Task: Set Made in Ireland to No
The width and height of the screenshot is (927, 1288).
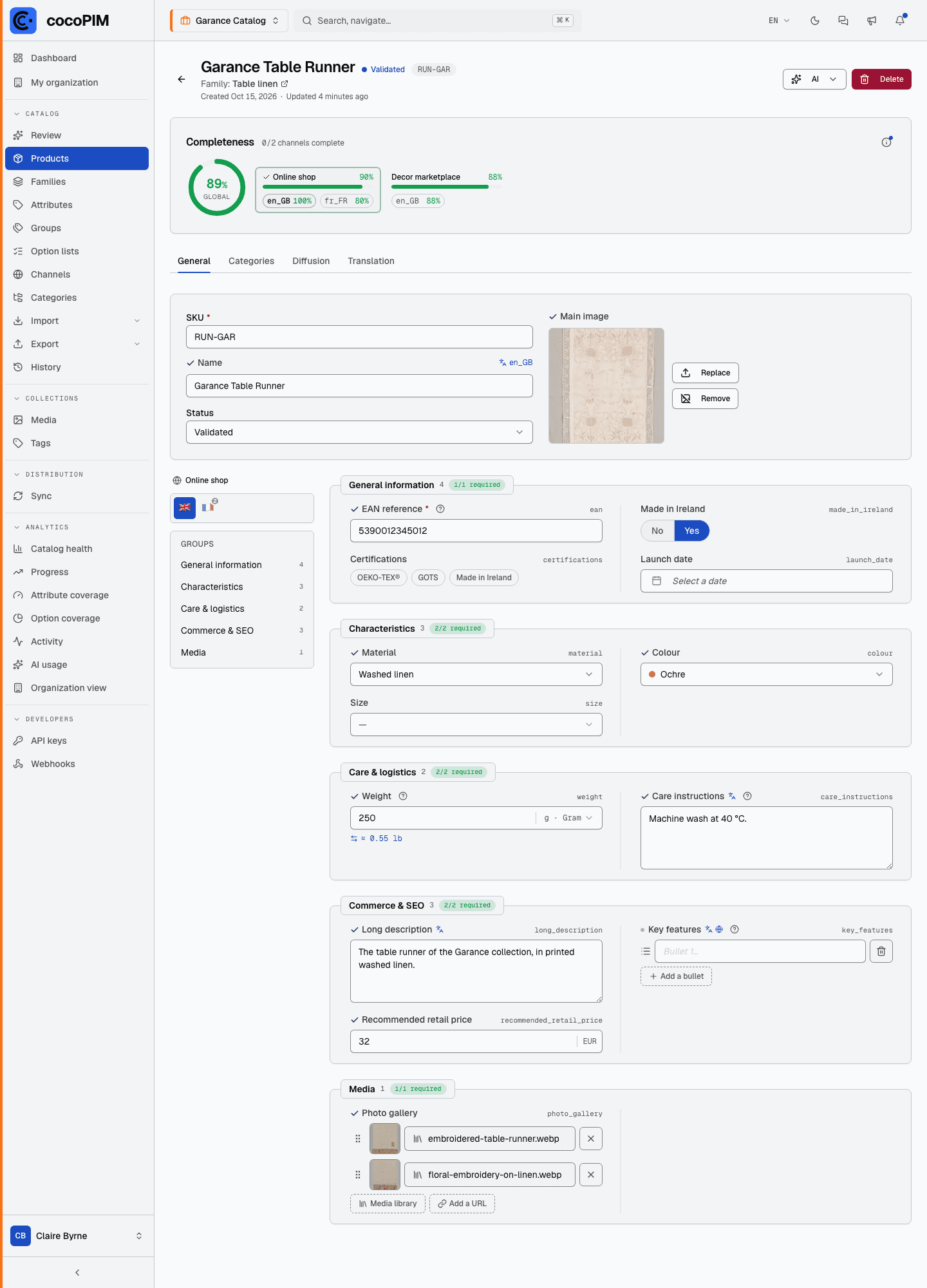Action: [x=657, y=531]
